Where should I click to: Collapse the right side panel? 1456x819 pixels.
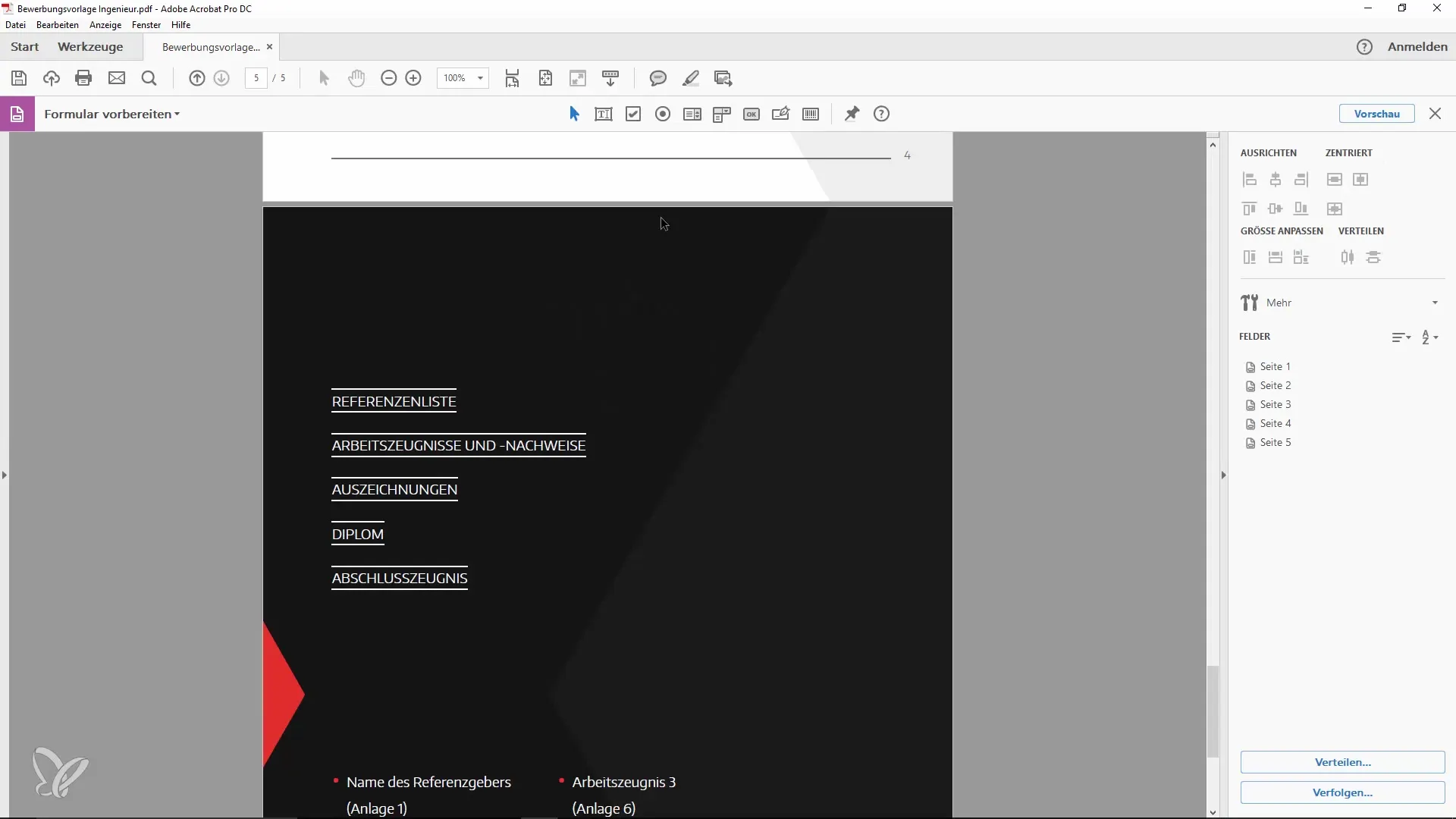pos(1223,475)
